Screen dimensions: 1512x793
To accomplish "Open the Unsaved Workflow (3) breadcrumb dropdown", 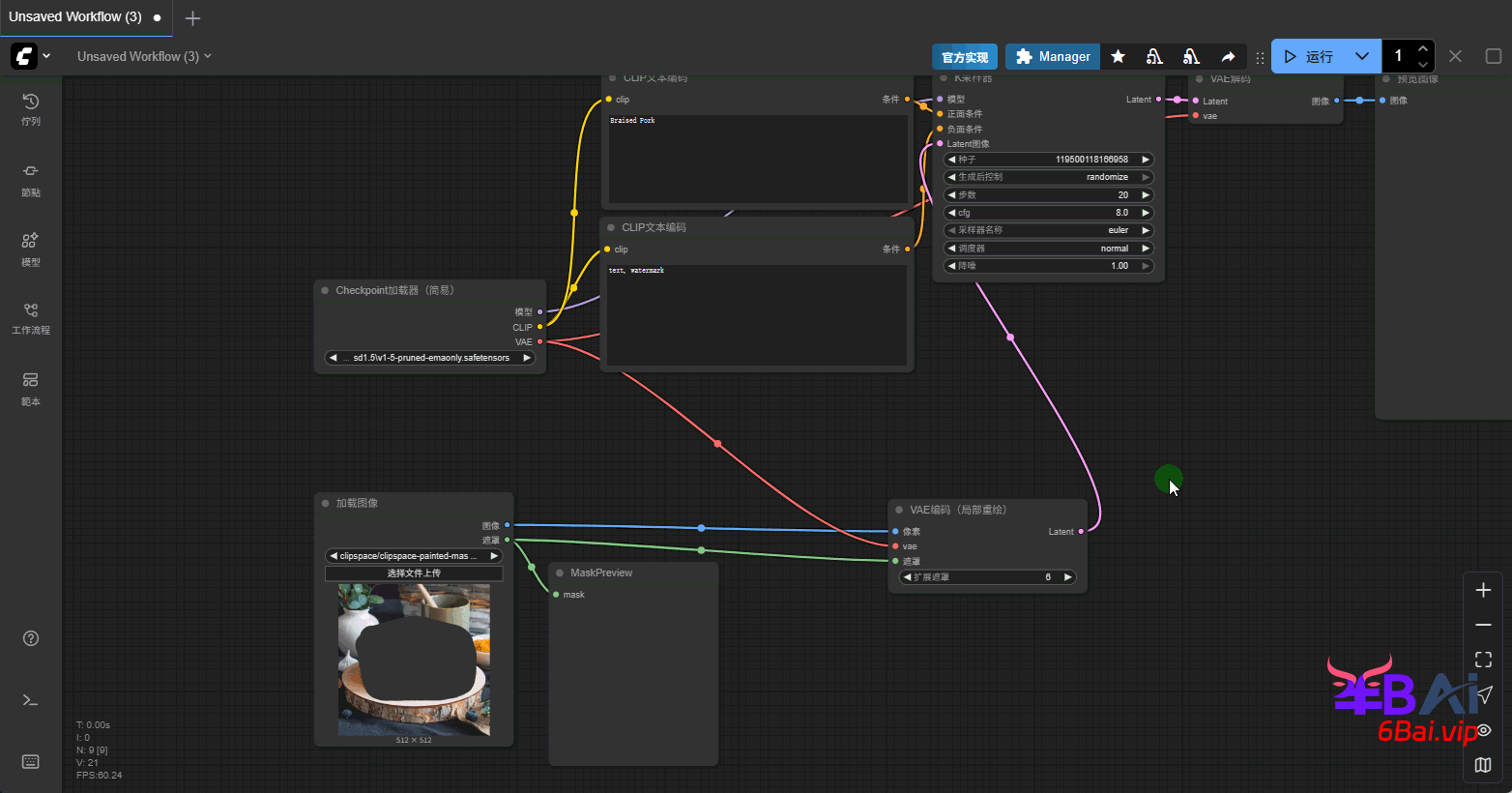I will click(x=144, y=56).
